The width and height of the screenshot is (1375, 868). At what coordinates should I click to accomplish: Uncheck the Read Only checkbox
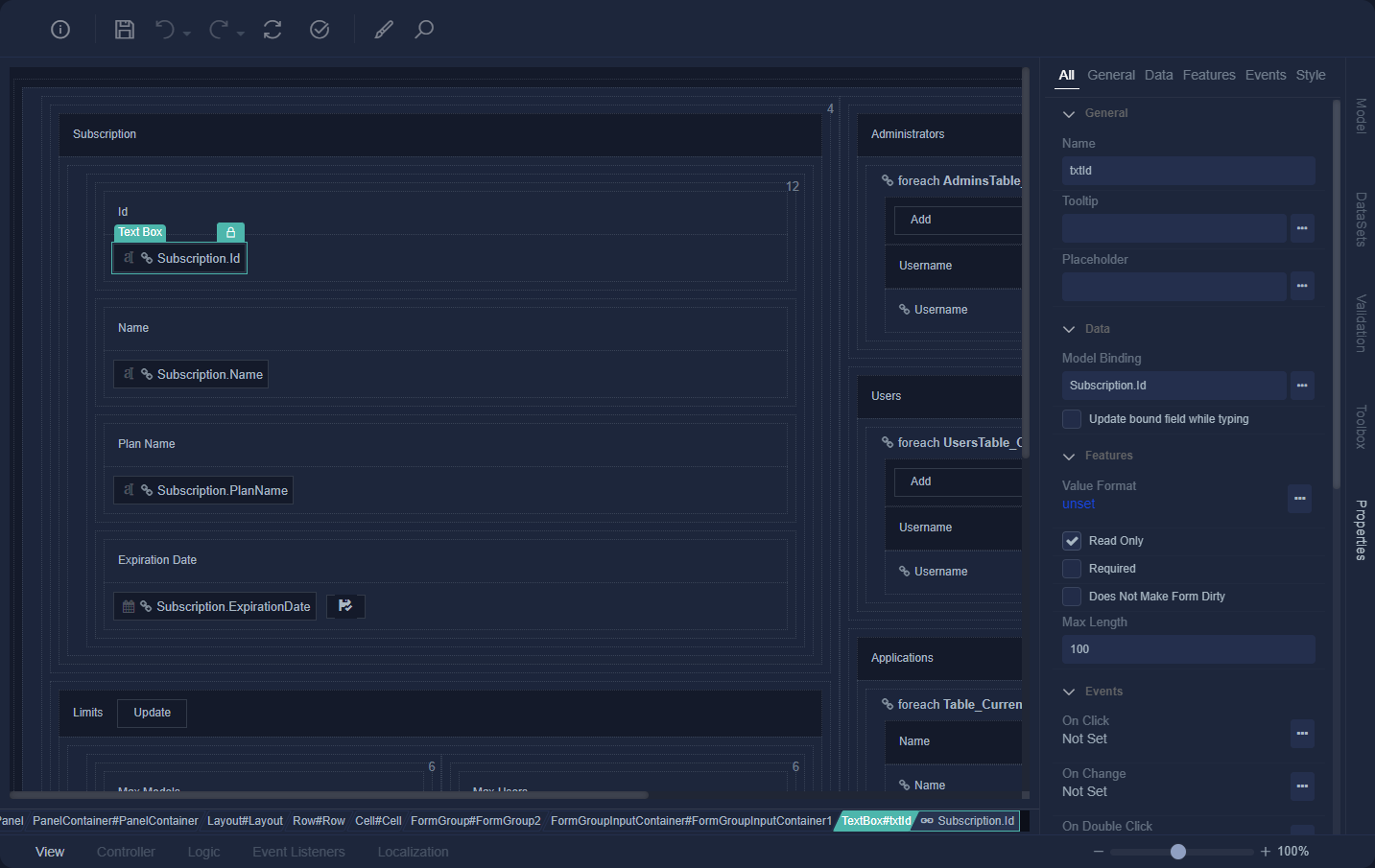(x=1072, y=541)
